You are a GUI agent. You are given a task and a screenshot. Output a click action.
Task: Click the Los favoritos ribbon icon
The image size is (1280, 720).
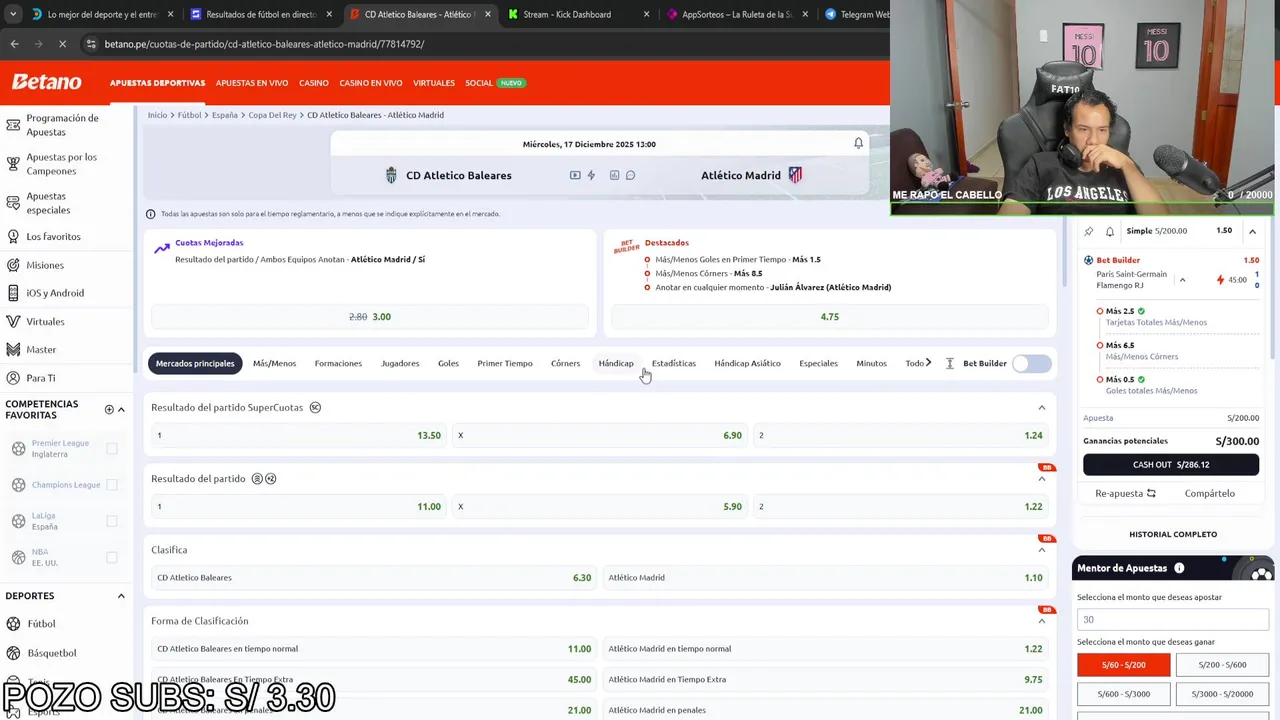(x=13, y=237)
